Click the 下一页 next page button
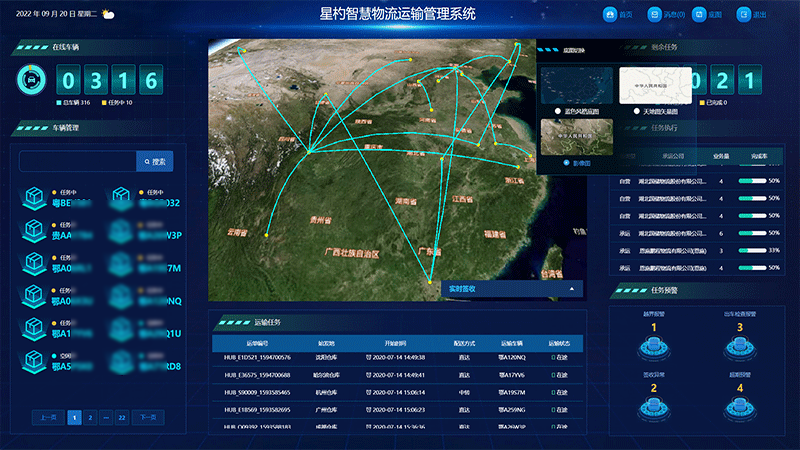The height and width of the screenshot is (450, 800). click(147, 417)
